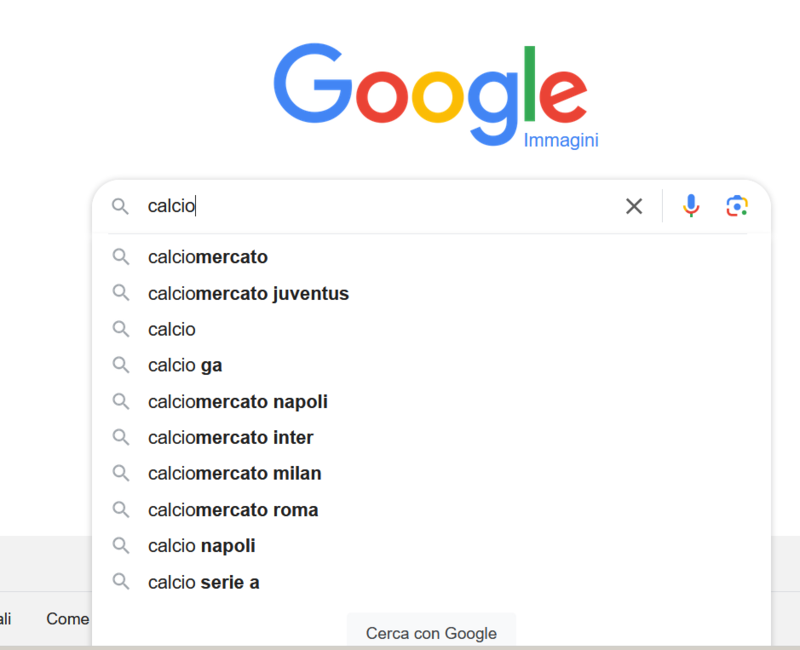Select the calciomercato juventus suggestion
The image size is (800, 650).
[431, 293]
